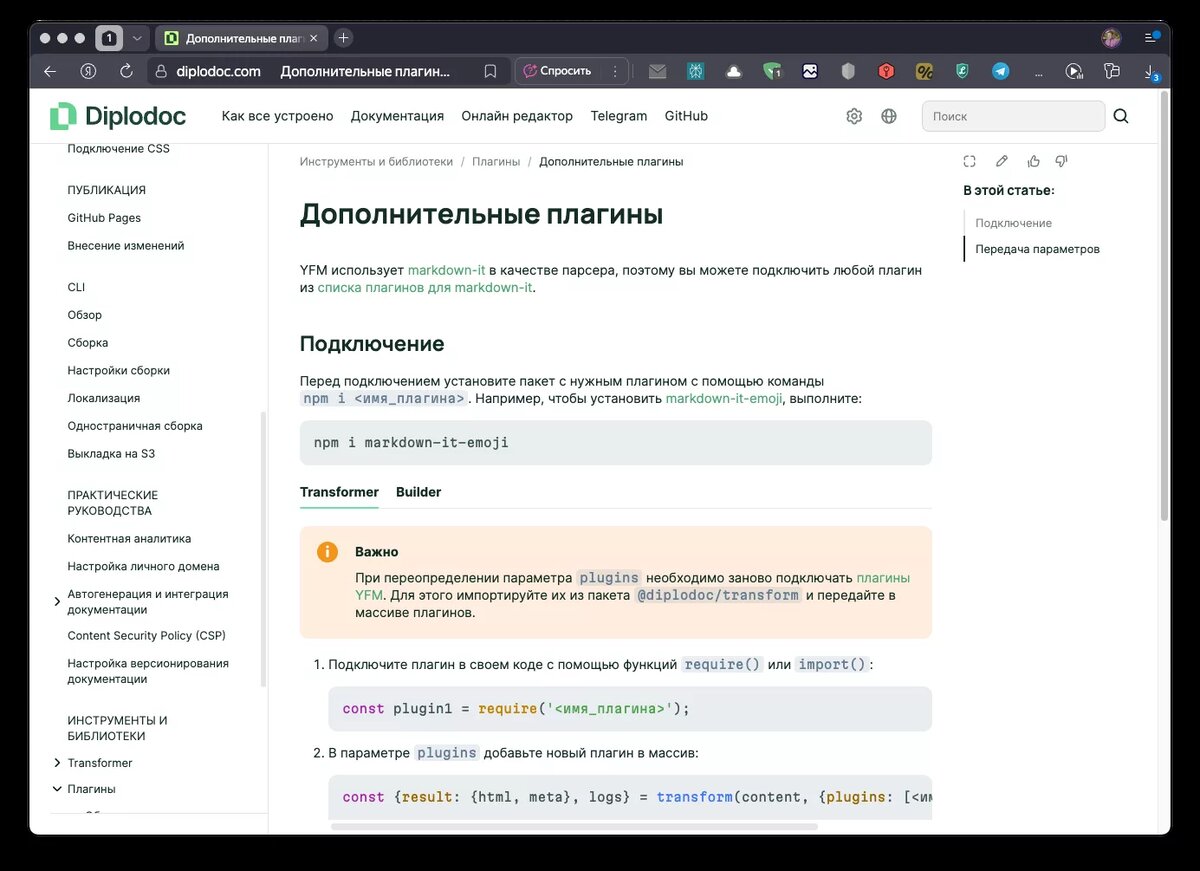
Task: Click the red cube extension icon
Action: pyautogui.click(x=886, y=71)
